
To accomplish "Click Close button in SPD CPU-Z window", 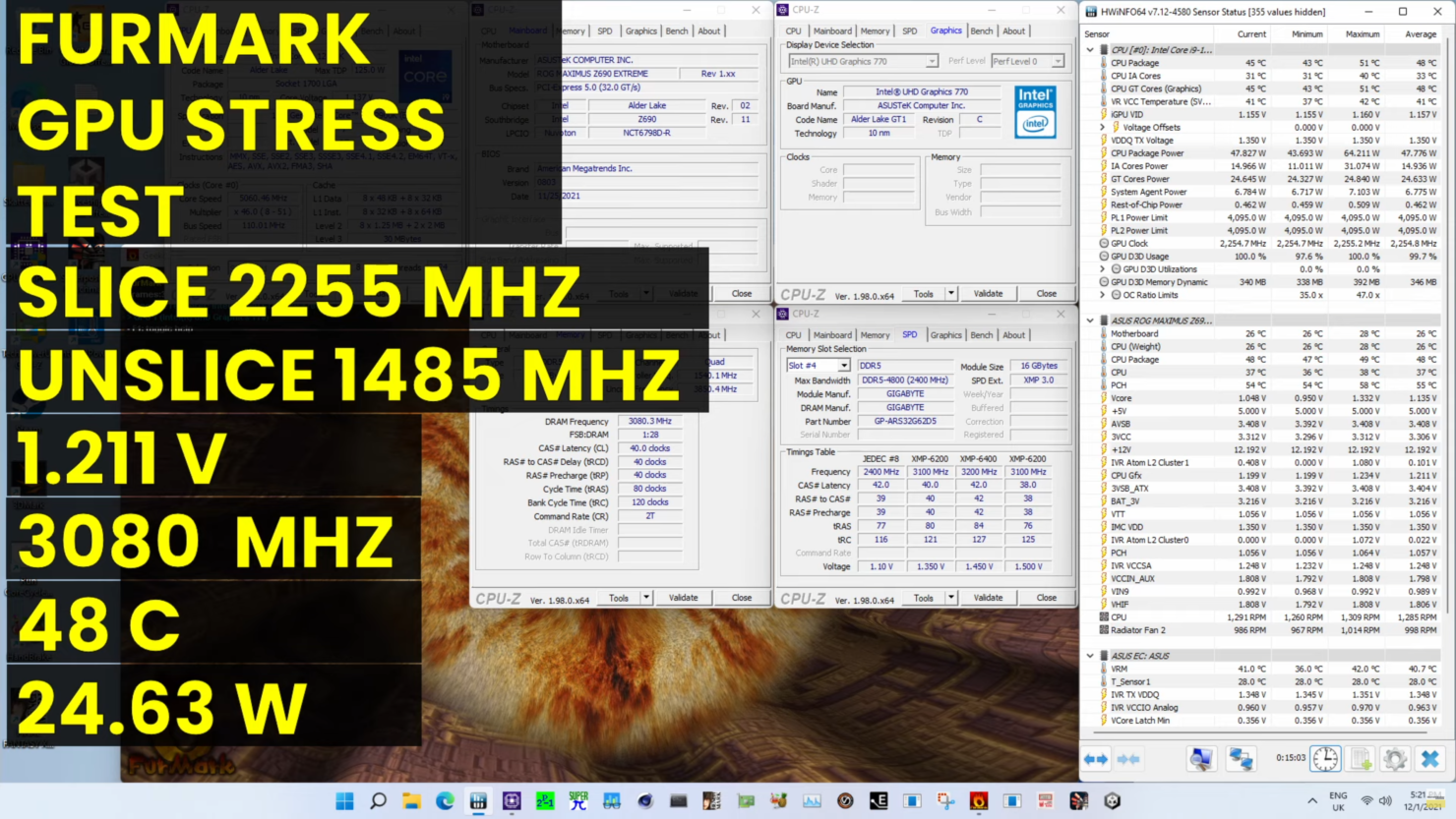I will pyautogui.click(x=1047, y=598).
